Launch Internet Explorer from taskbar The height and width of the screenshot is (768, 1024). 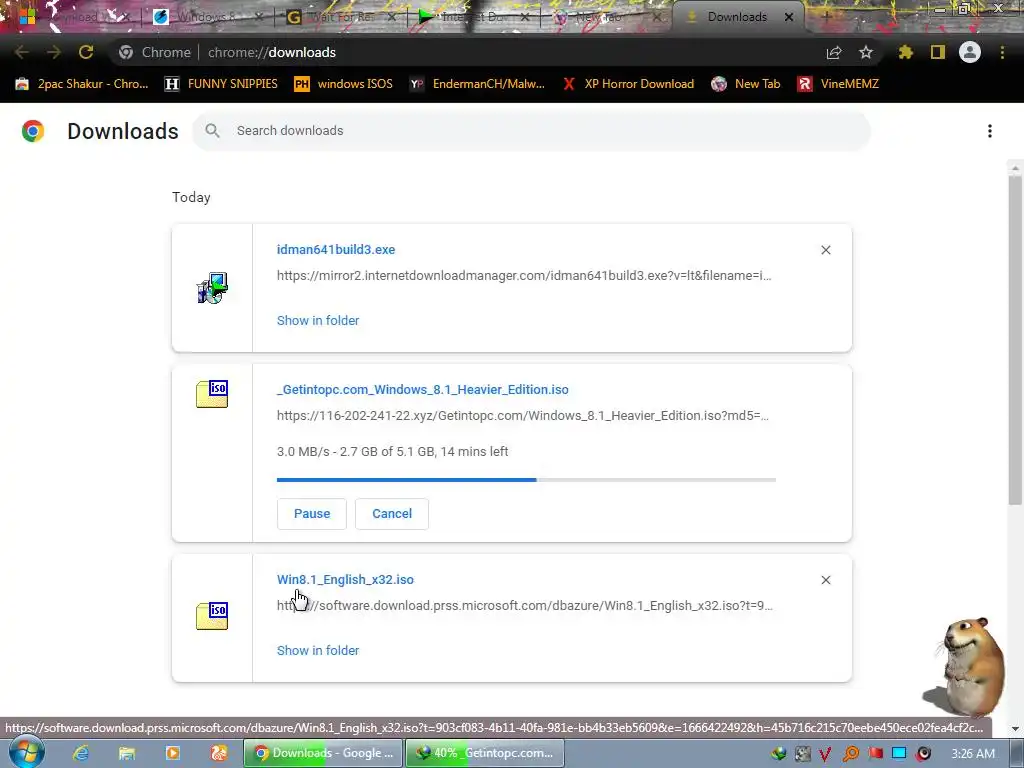[80, 753]
